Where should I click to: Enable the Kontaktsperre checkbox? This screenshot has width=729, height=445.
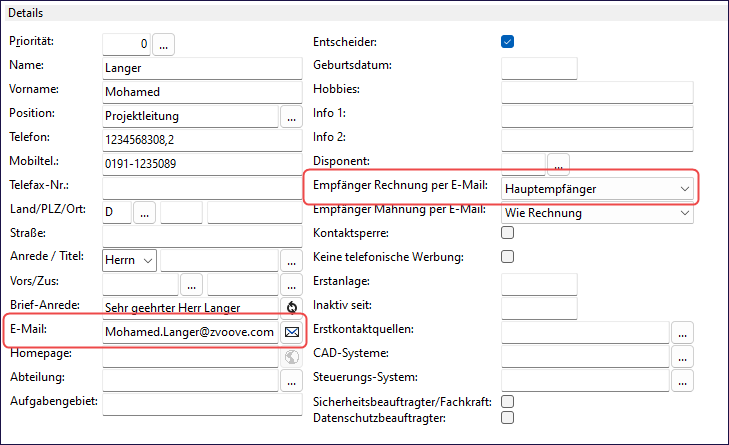[x=507, y=232]
